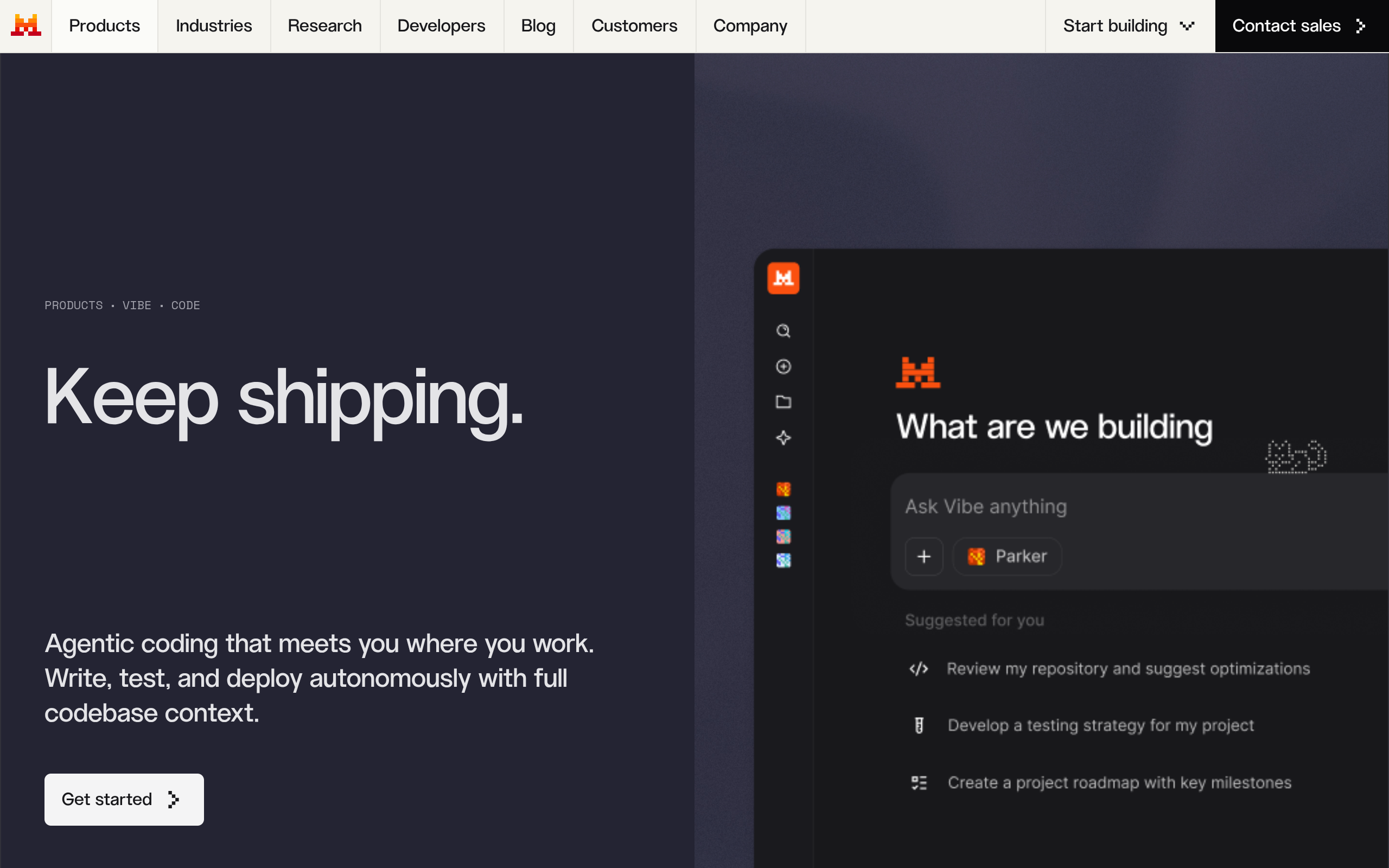Click the search icon in the Vibe sidebar
Screen dimensions: 1389x868
[x=783, y=331]
